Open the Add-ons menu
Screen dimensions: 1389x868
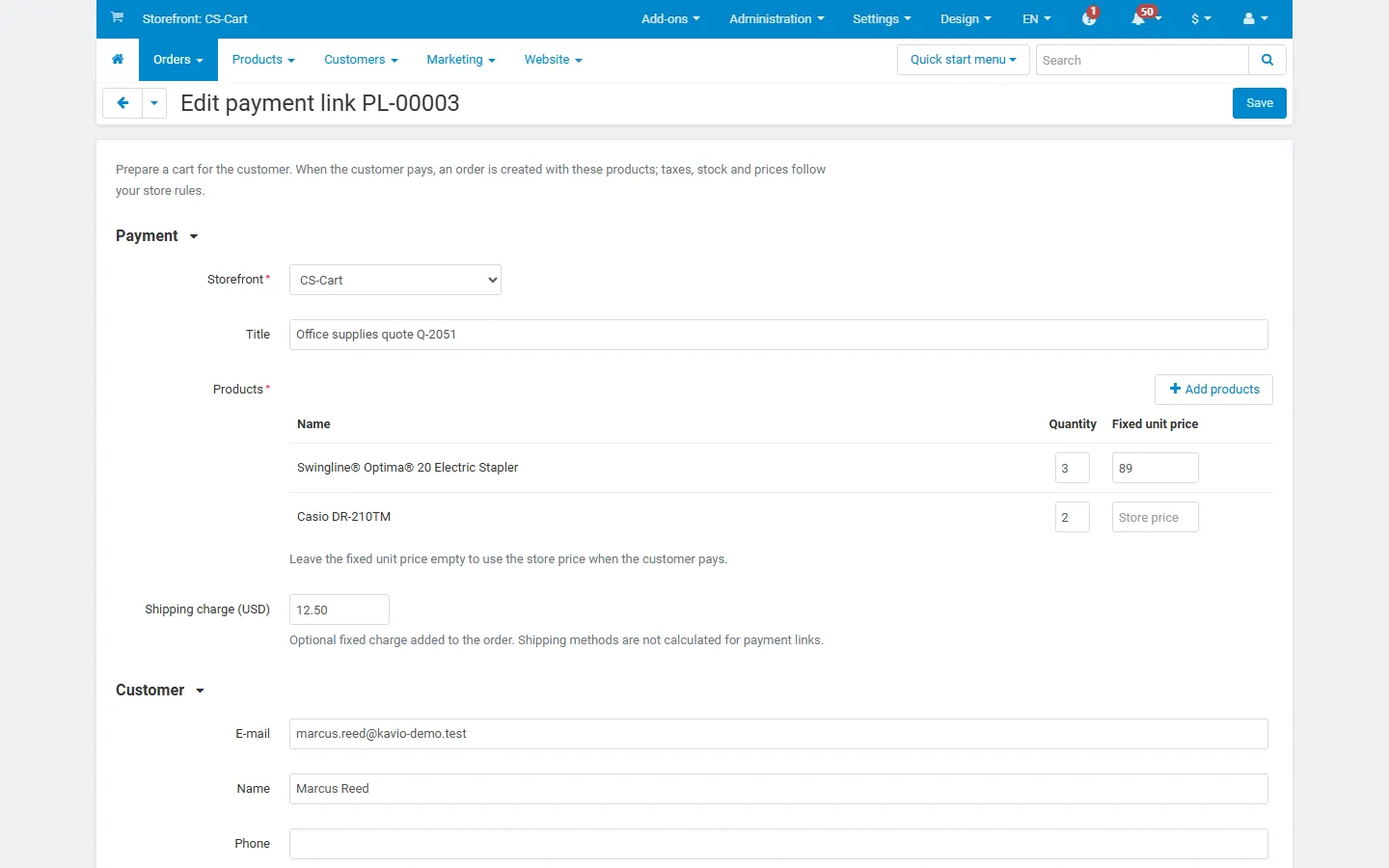click(670, 18)
